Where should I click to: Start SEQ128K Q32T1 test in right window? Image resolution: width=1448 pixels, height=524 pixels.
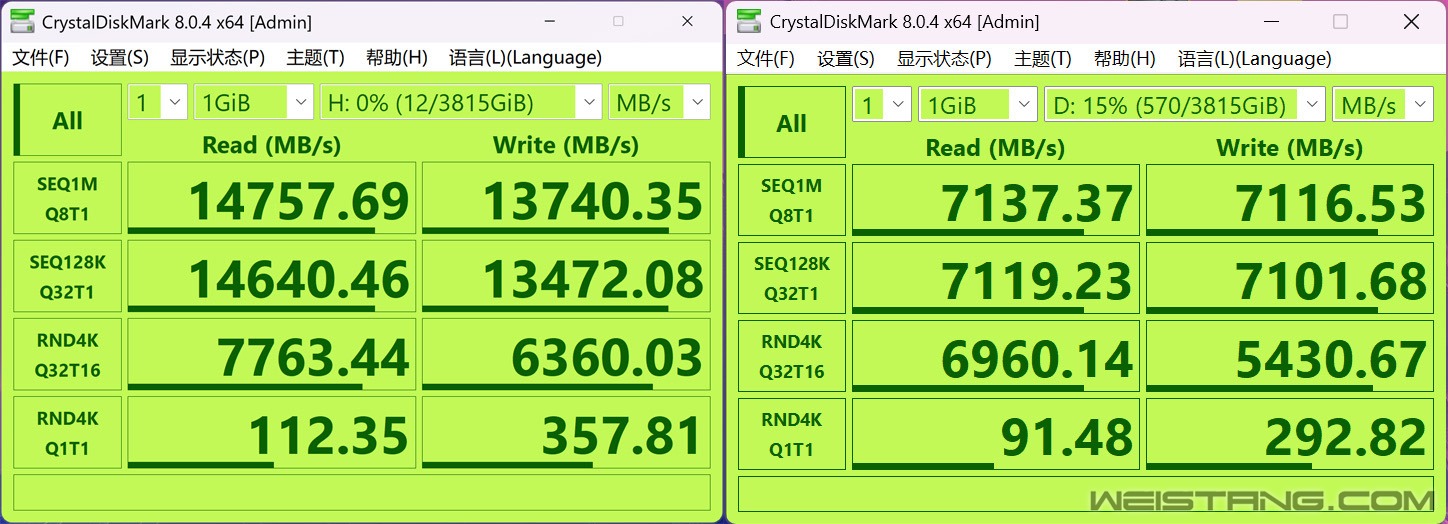[791, 278]
